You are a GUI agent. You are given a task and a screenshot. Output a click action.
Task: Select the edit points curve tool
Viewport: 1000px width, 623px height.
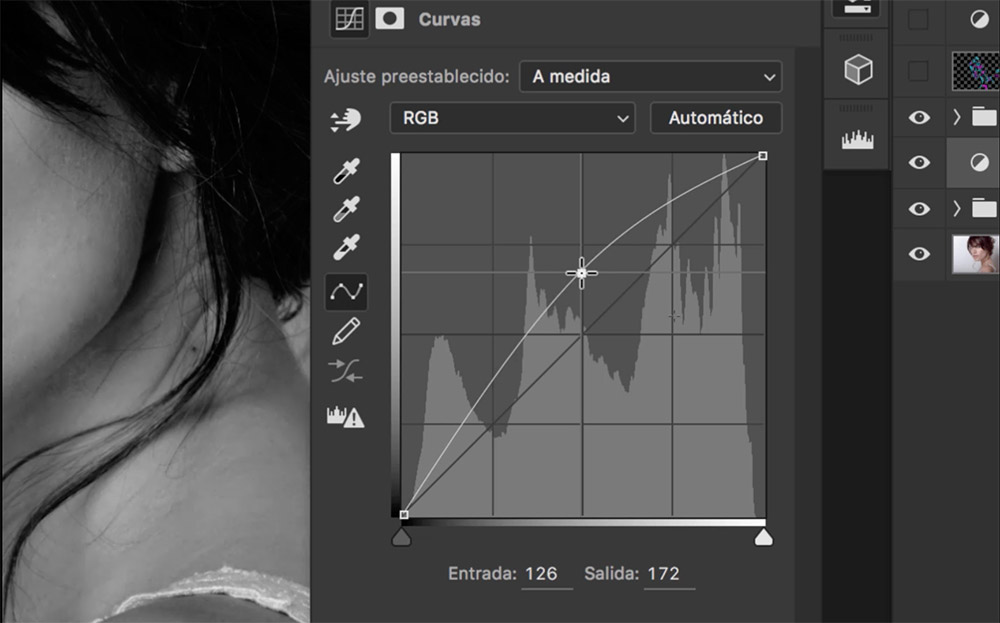click(346, 292)
